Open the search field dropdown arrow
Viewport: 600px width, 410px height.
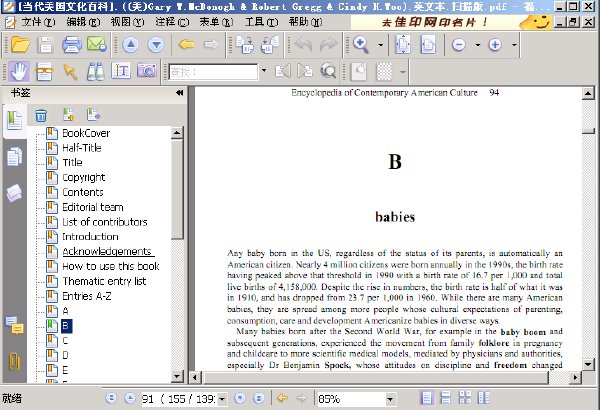point(264,71)
